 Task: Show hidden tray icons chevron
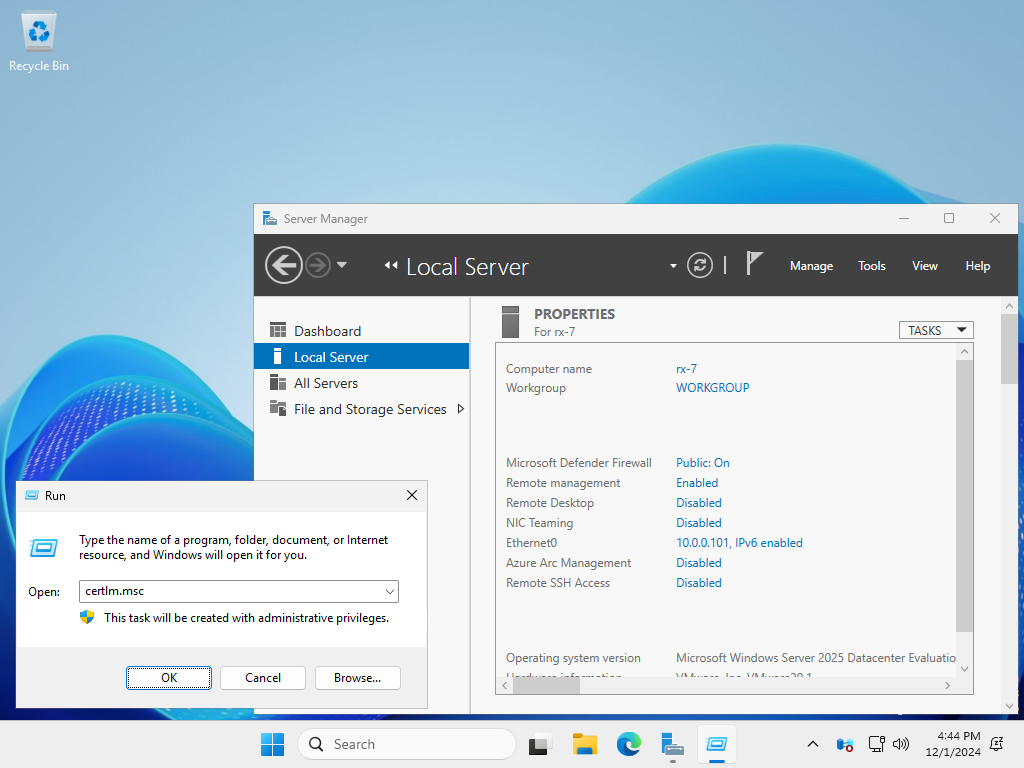[812, 744]
